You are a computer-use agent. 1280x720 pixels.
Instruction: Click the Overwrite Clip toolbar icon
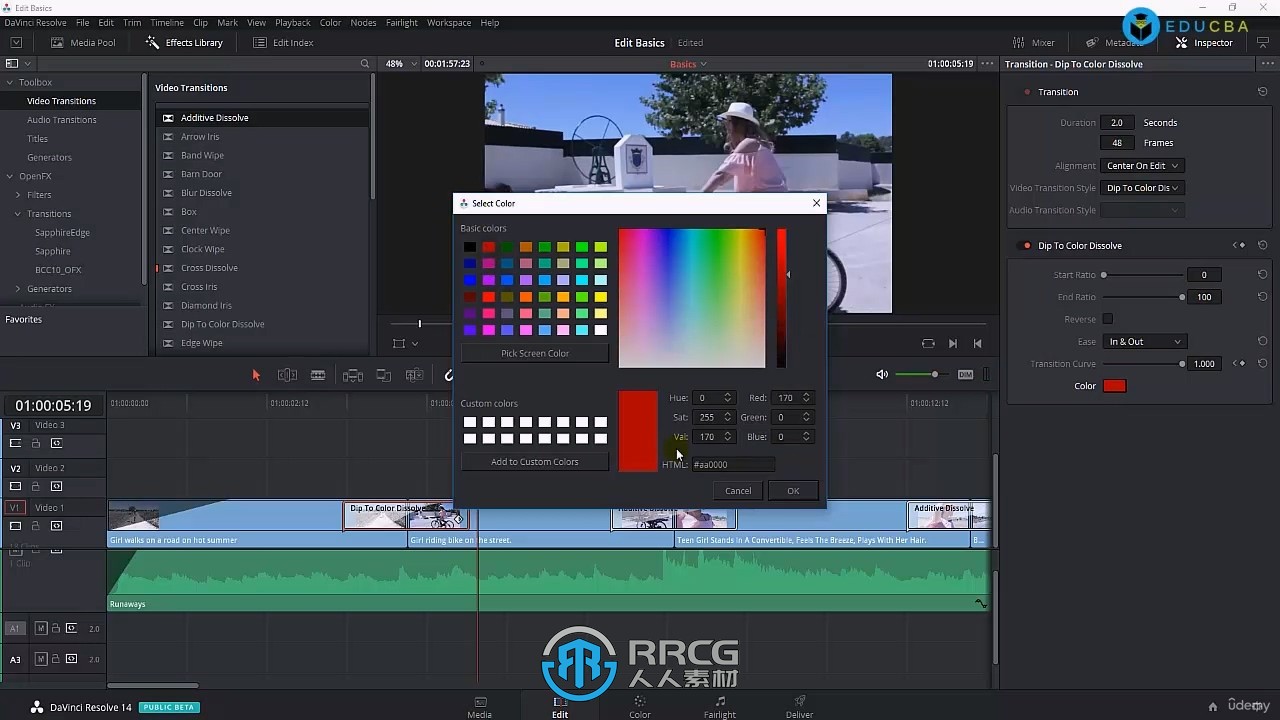click(x=383, y=375)
